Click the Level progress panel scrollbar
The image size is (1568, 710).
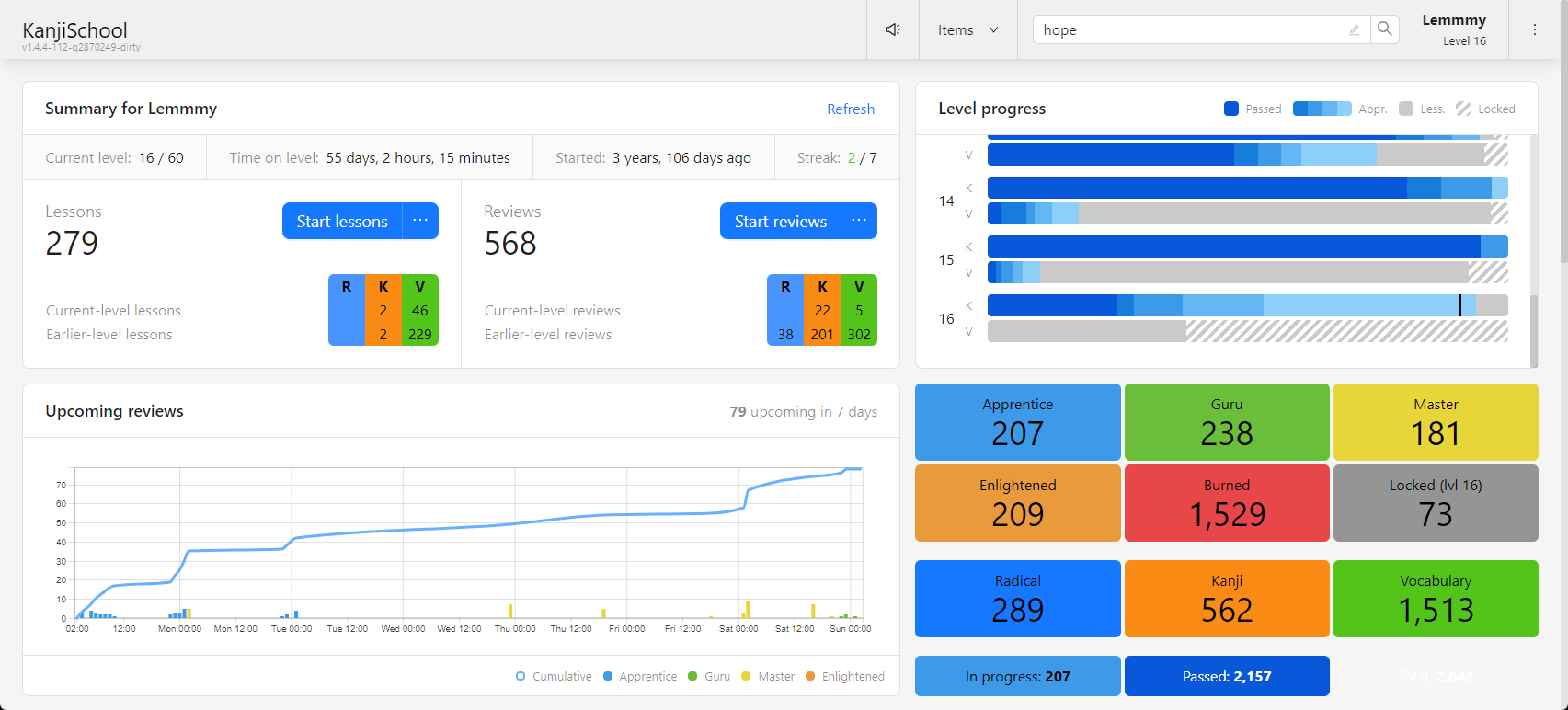pyautogui.click(x=1534, y=331)
